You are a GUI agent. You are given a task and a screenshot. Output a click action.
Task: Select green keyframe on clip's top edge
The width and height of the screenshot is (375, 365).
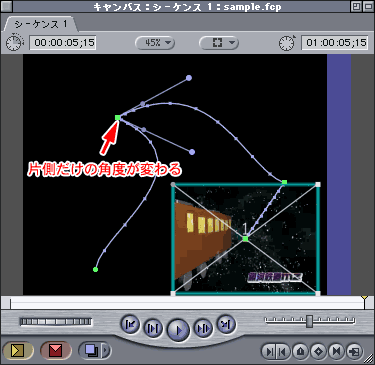tap(284, 182)
